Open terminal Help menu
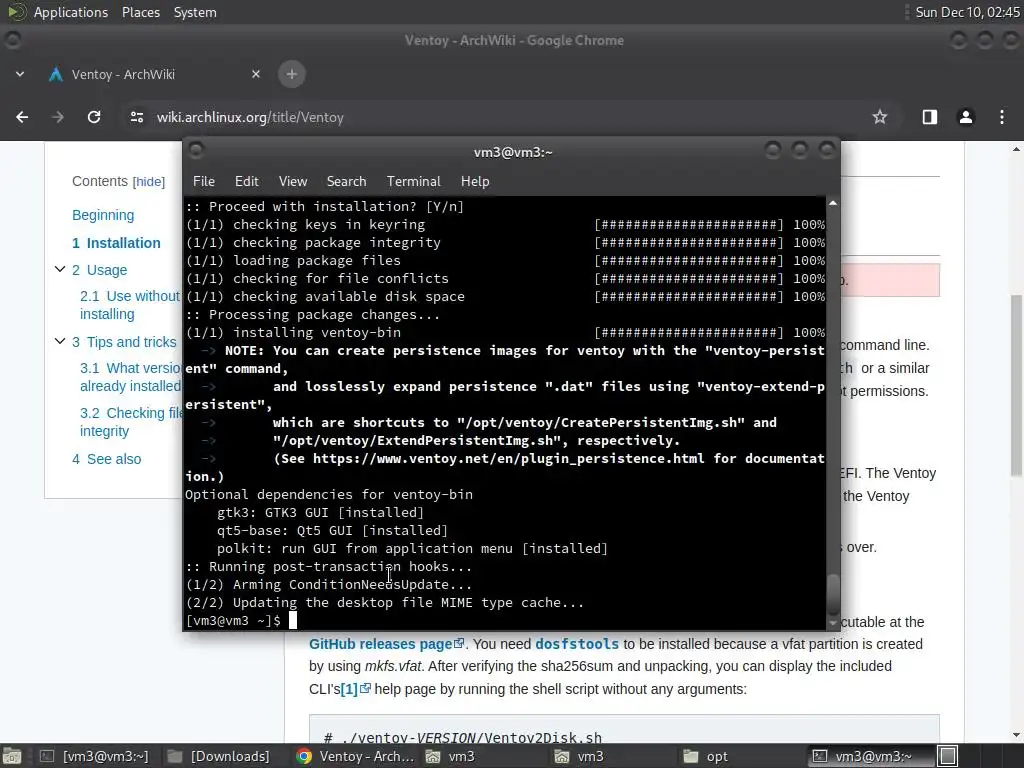1024x768 pixels. 475,182
